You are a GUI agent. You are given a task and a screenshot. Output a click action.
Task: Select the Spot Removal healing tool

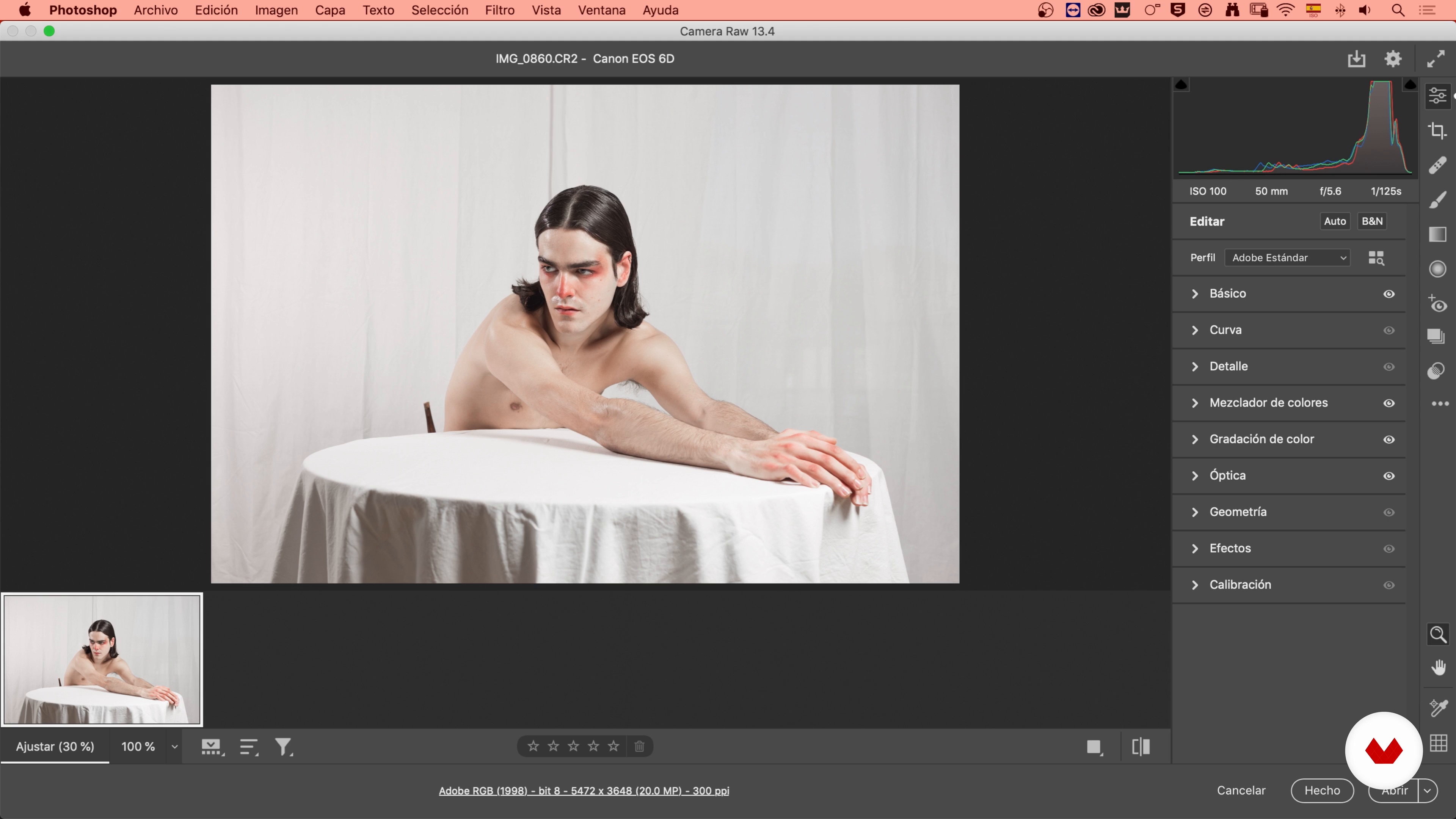pyautogui.click(x=1437, y=165)
